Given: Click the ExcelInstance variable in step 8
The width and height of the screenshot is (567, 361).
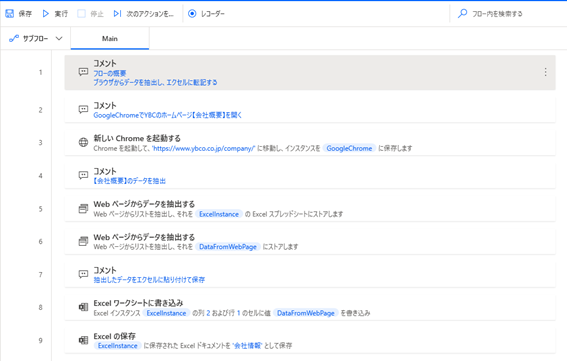Looking at the screenshot, I should tap(166, 313).
